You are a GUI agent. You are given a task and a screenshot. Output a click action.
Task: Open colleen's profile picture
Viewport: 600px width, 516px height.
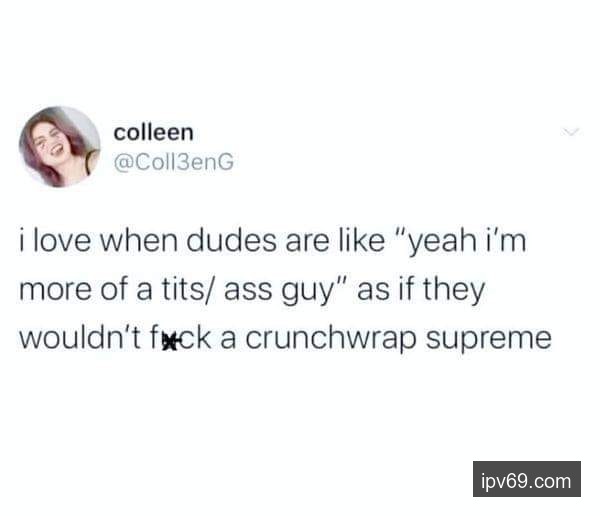[x=60, y=147]
